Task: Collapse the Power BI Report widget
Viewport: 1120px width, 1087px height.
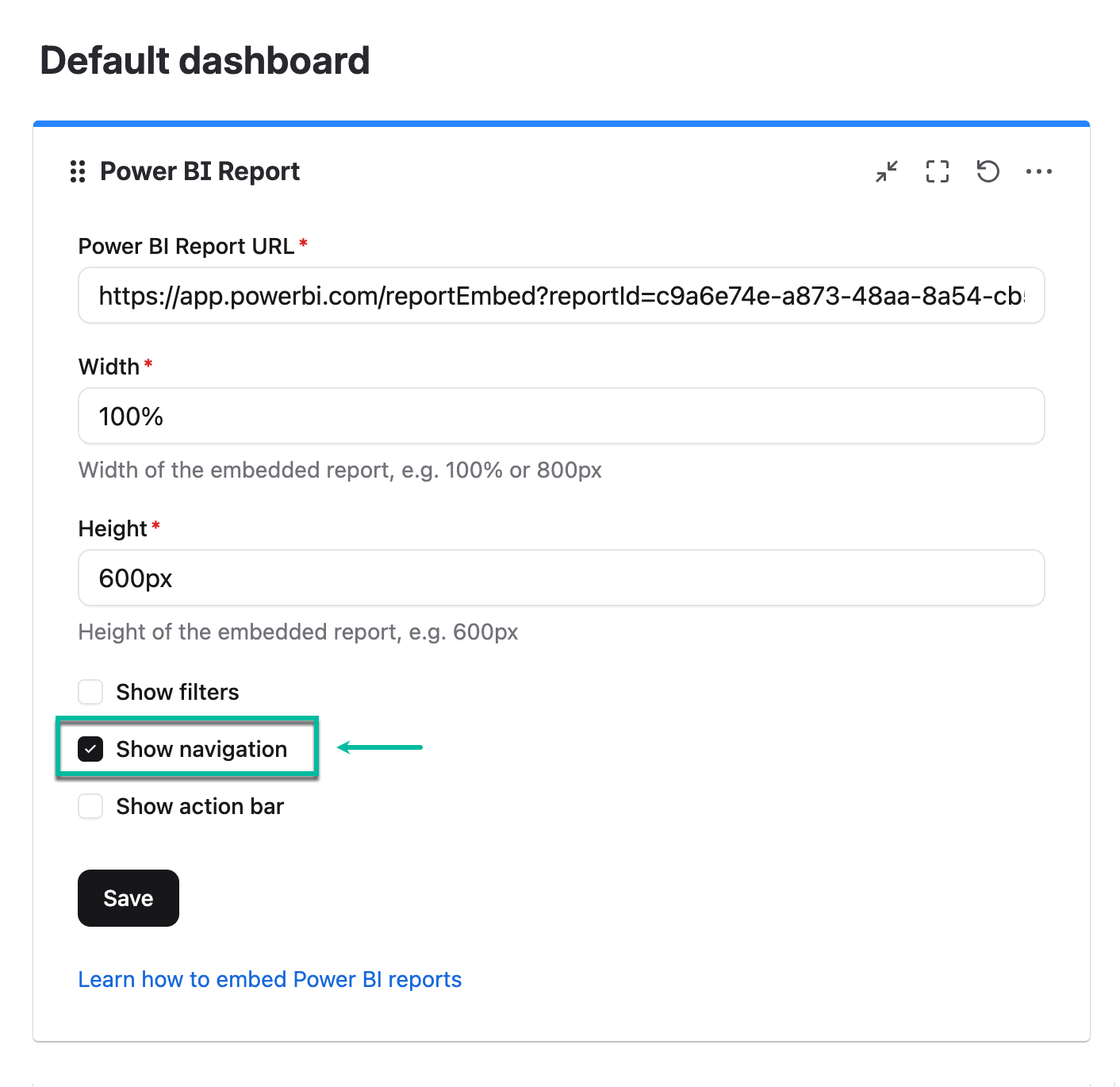Action: point(887,171)
